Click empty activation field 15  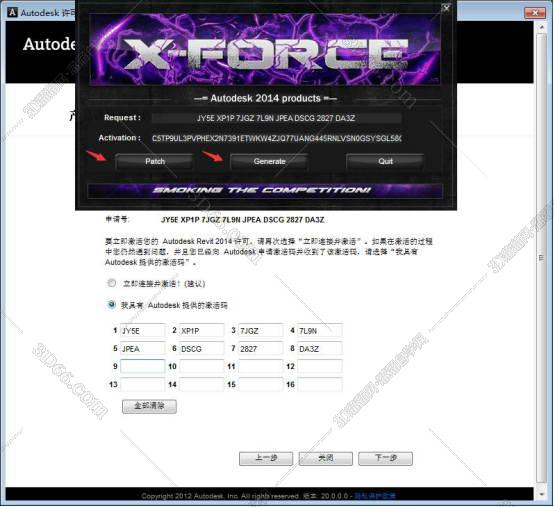261,384
